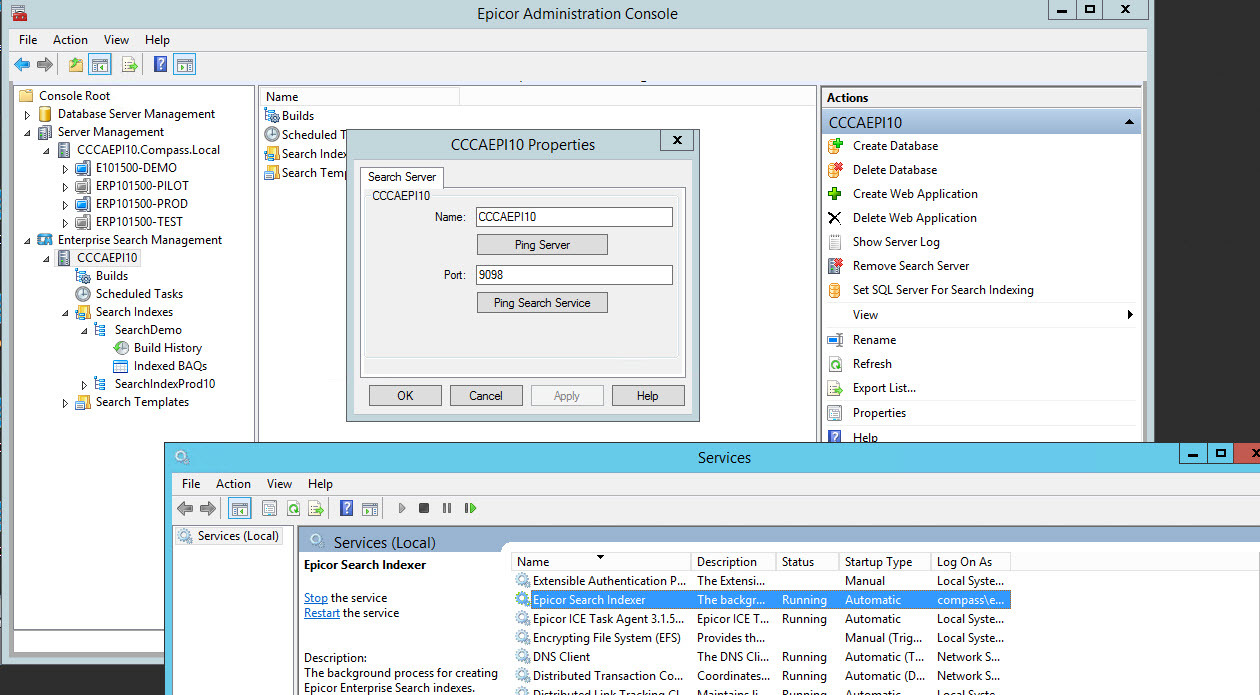Click green plus Create Web Application icon
Screen dimensions: 1260x695
tap(835, 194)
